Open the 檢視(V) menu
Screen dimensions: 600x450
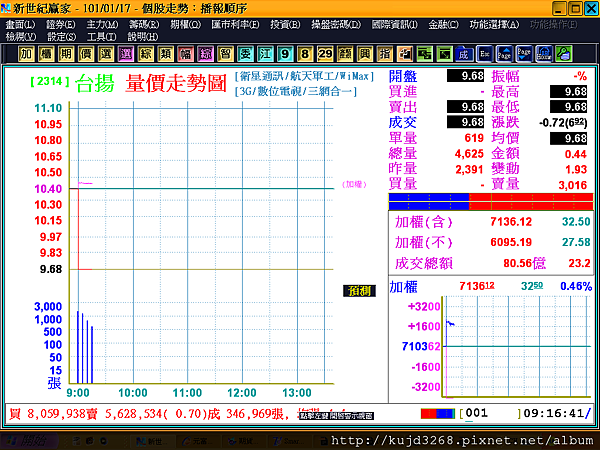pos(21,37)
